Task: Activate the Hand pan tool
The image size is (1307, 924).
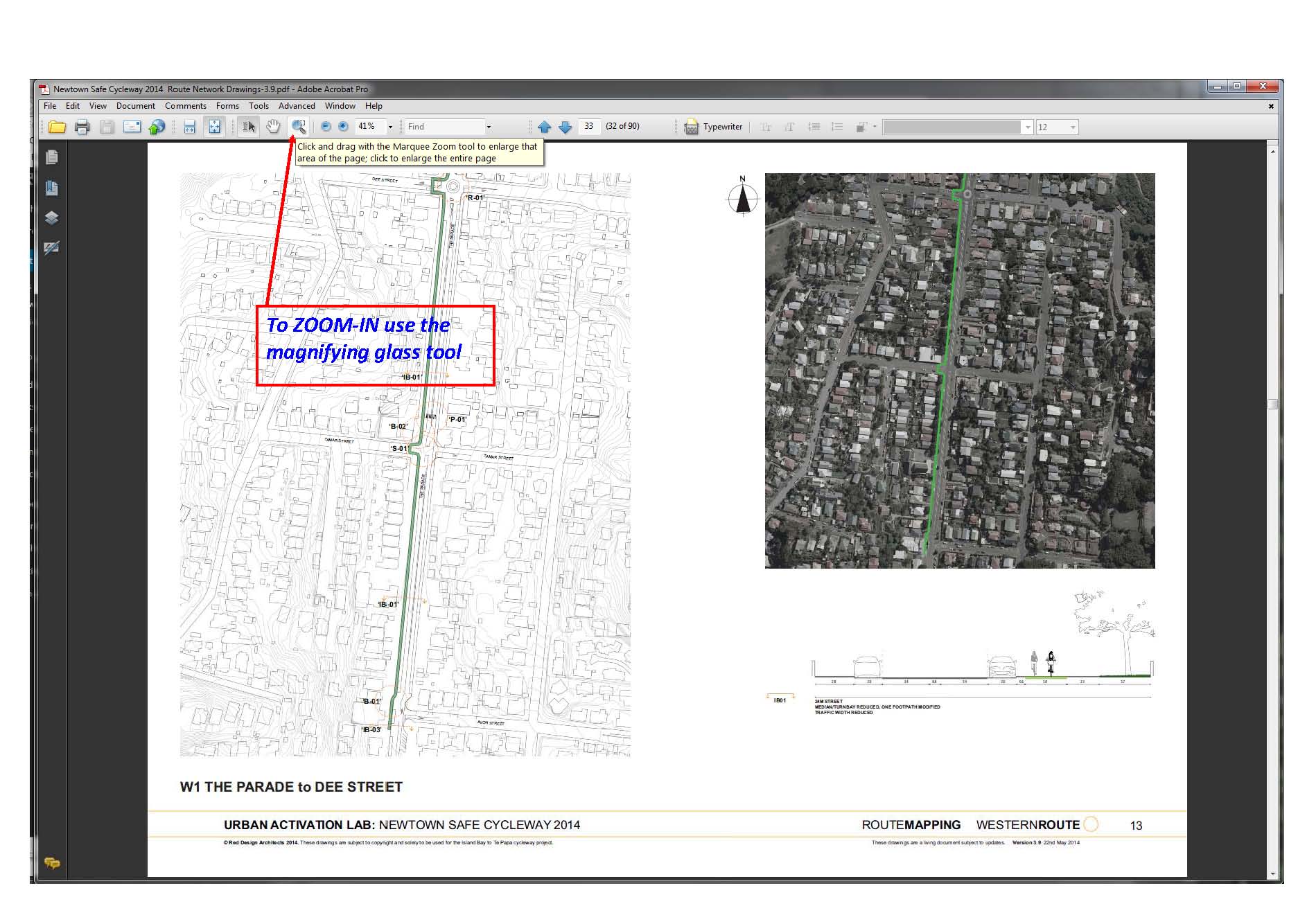Action: 274,127
